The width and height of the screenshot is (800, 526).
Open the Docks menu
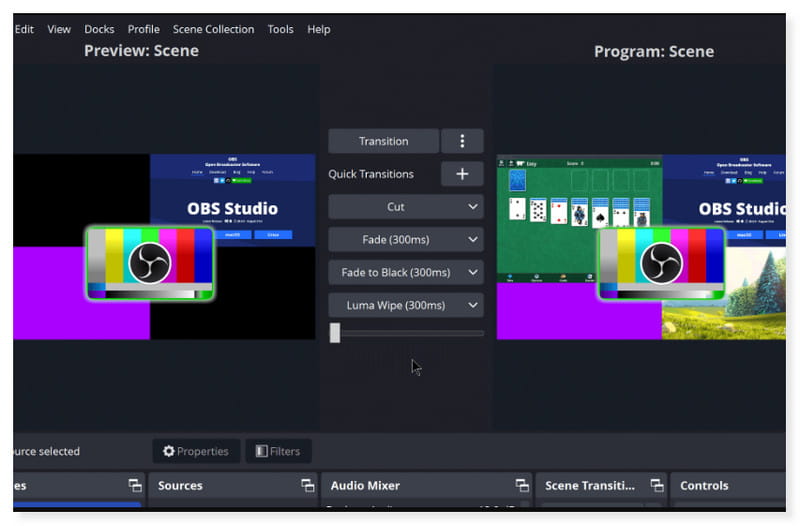pyautogui.click(x=99, y=29)
